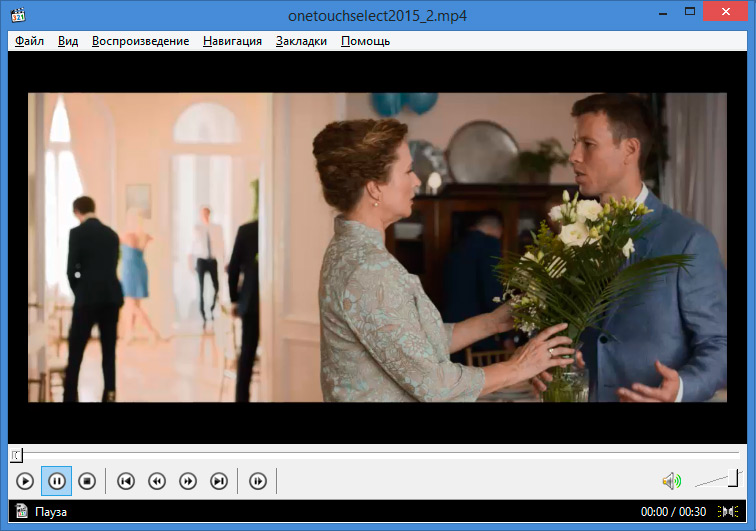Viewport: 756px width, 531px height.
Task: Click the seek bar thumb
Action: [16, 455]
